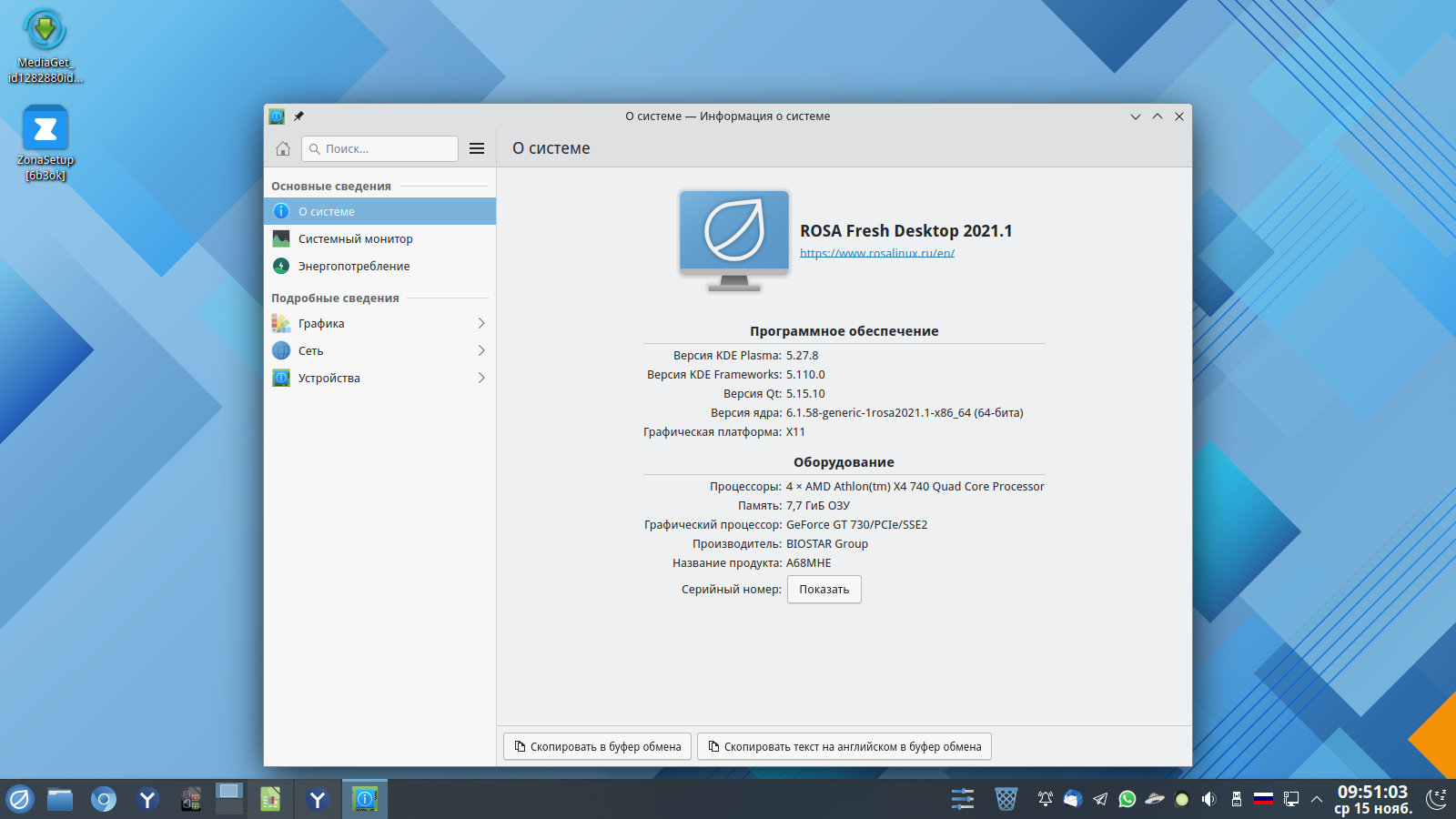Open the rosalinux.ru website link

point(876,253)
